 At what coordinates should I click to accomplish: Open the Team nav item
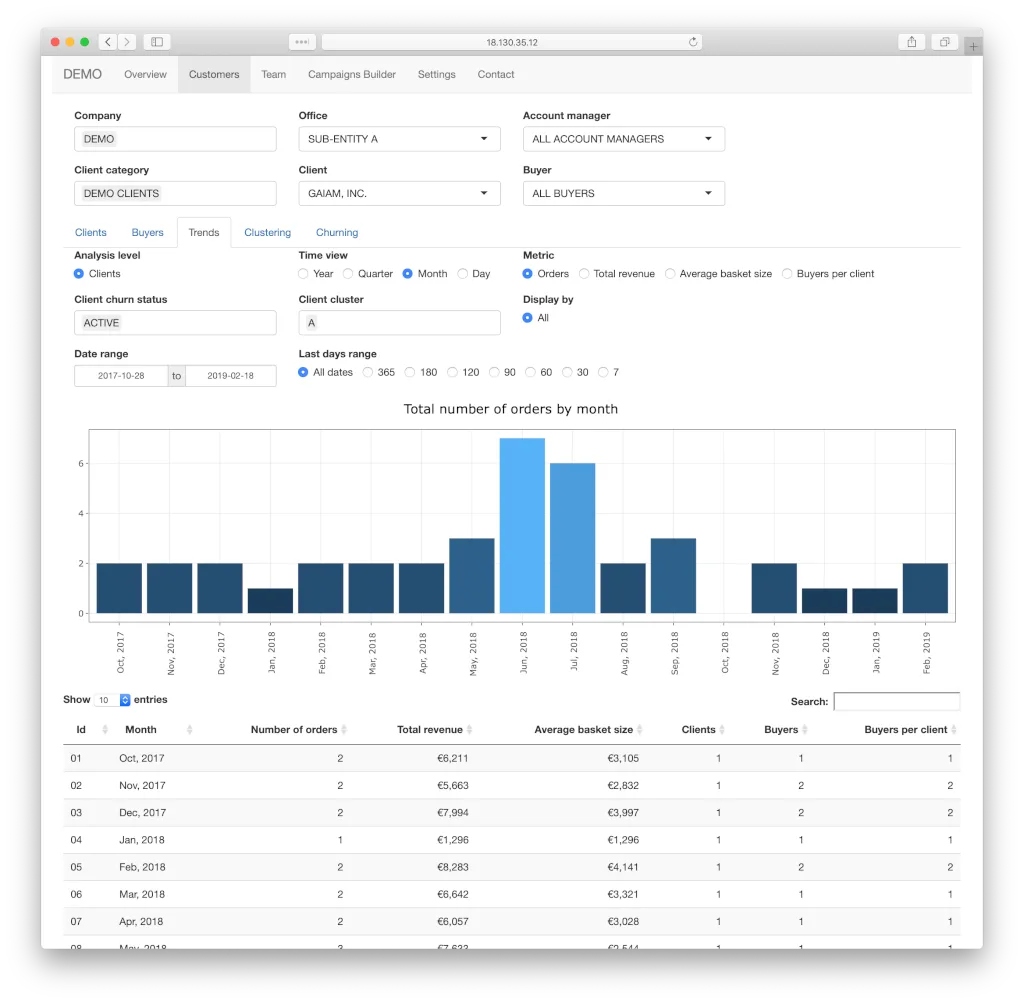(274, 74)
